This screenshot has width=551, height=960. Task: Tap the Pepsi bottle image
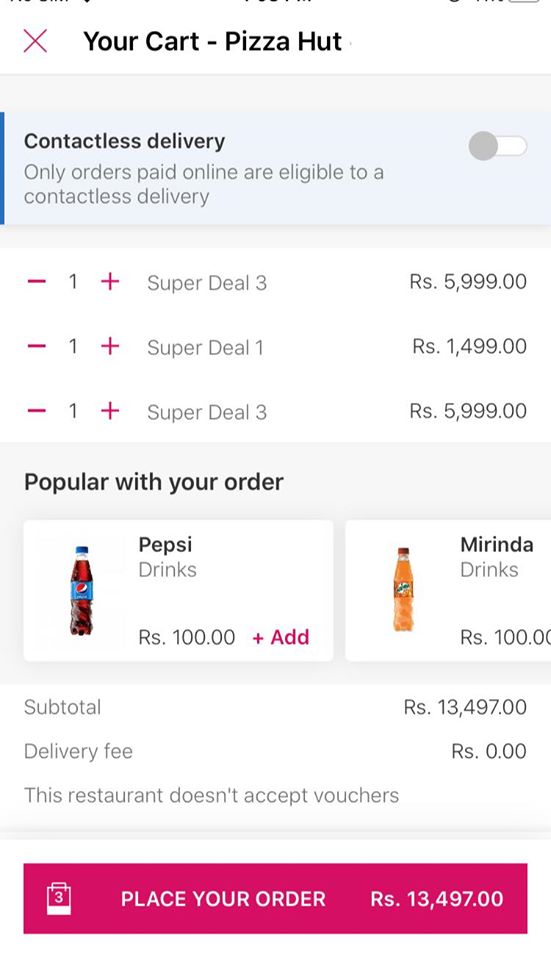pos(81,590)
